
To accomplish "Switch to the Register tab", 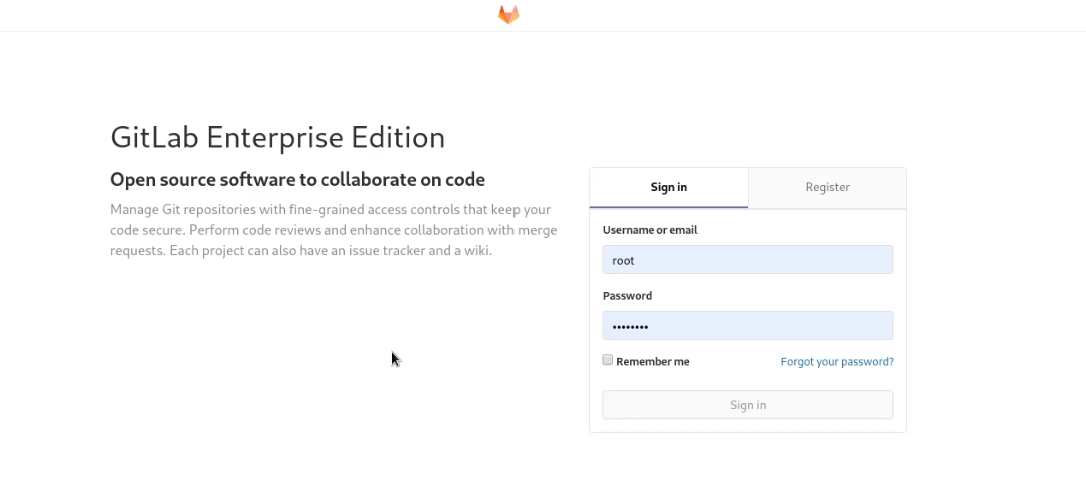I will tap(827, 187).
